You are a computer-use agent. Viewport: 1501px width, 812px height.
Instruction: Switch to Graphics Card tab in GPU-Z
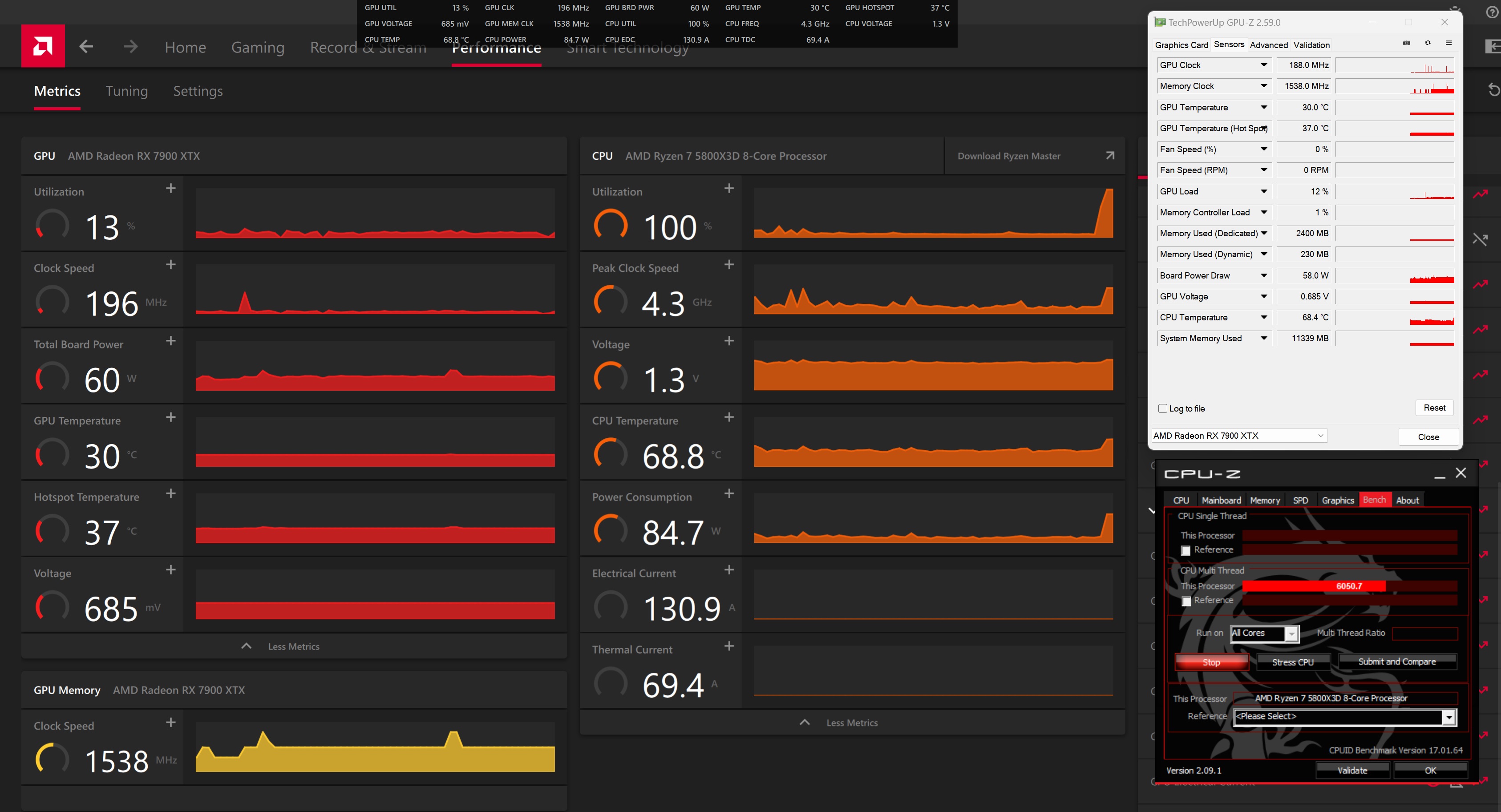1181,45
